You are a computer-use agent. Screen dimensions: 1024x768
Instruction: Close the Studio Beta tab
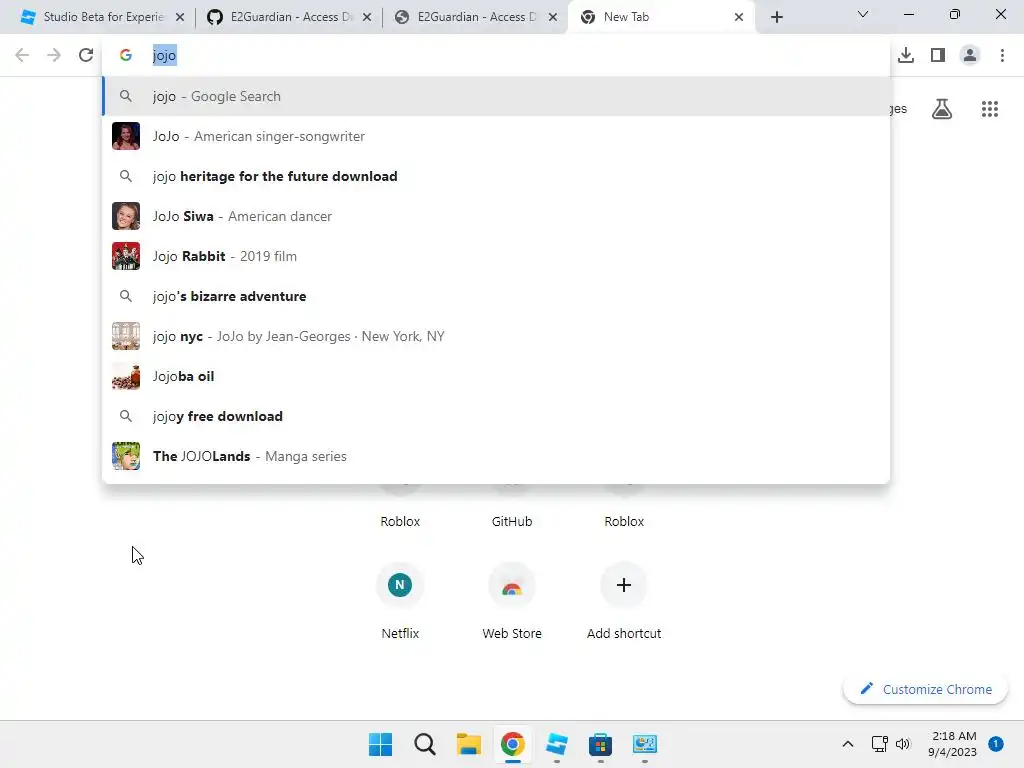click(x=180, y=17)
